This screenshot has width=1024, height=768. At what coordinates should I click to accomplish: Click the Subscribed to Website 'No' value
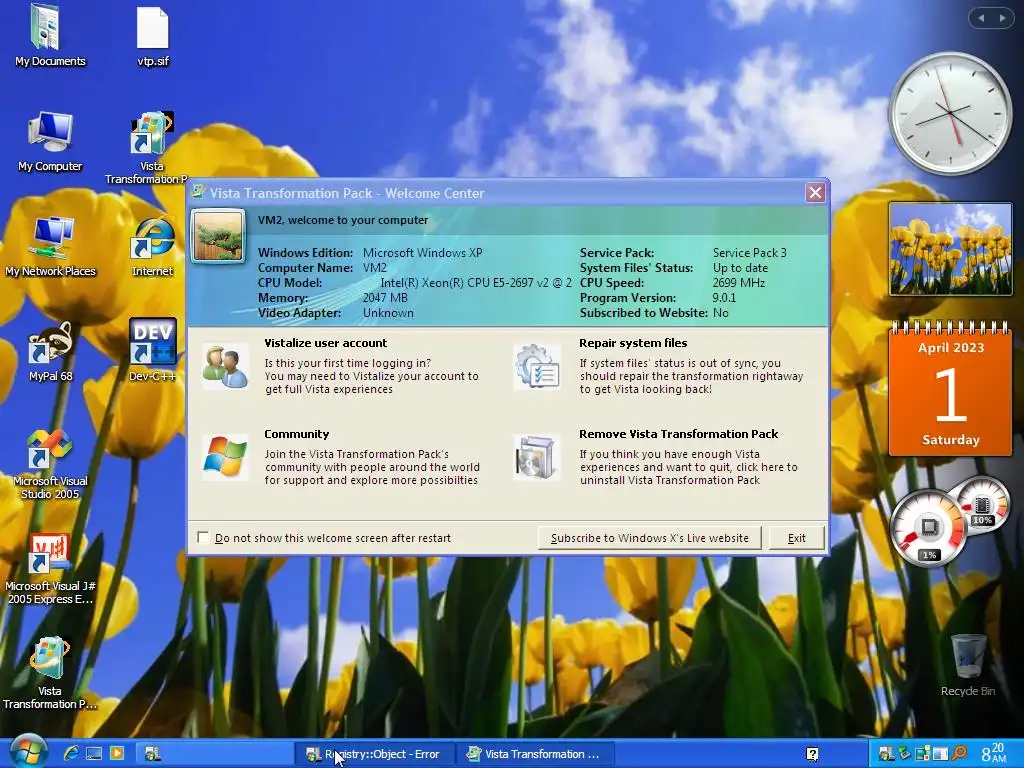point(721,313)
